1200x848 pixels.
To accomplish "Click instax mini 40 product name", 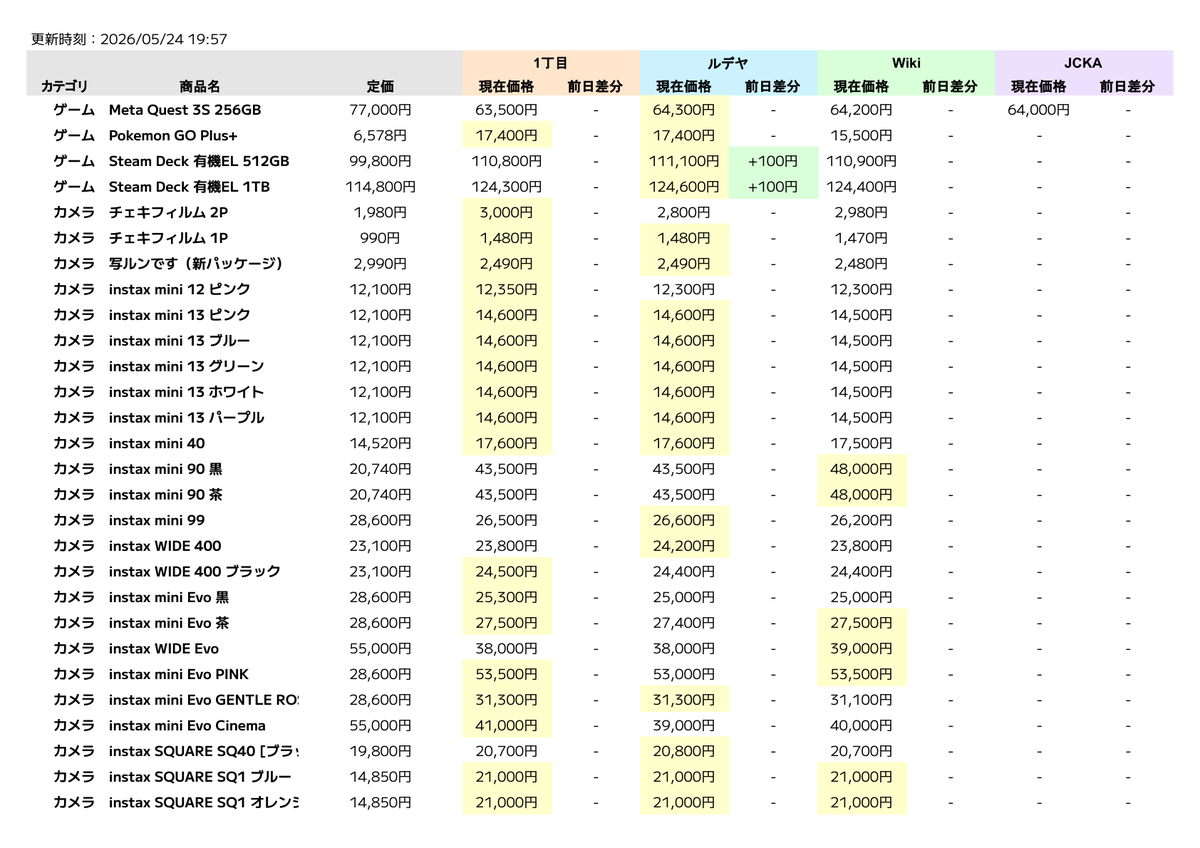I will (157, 443).
